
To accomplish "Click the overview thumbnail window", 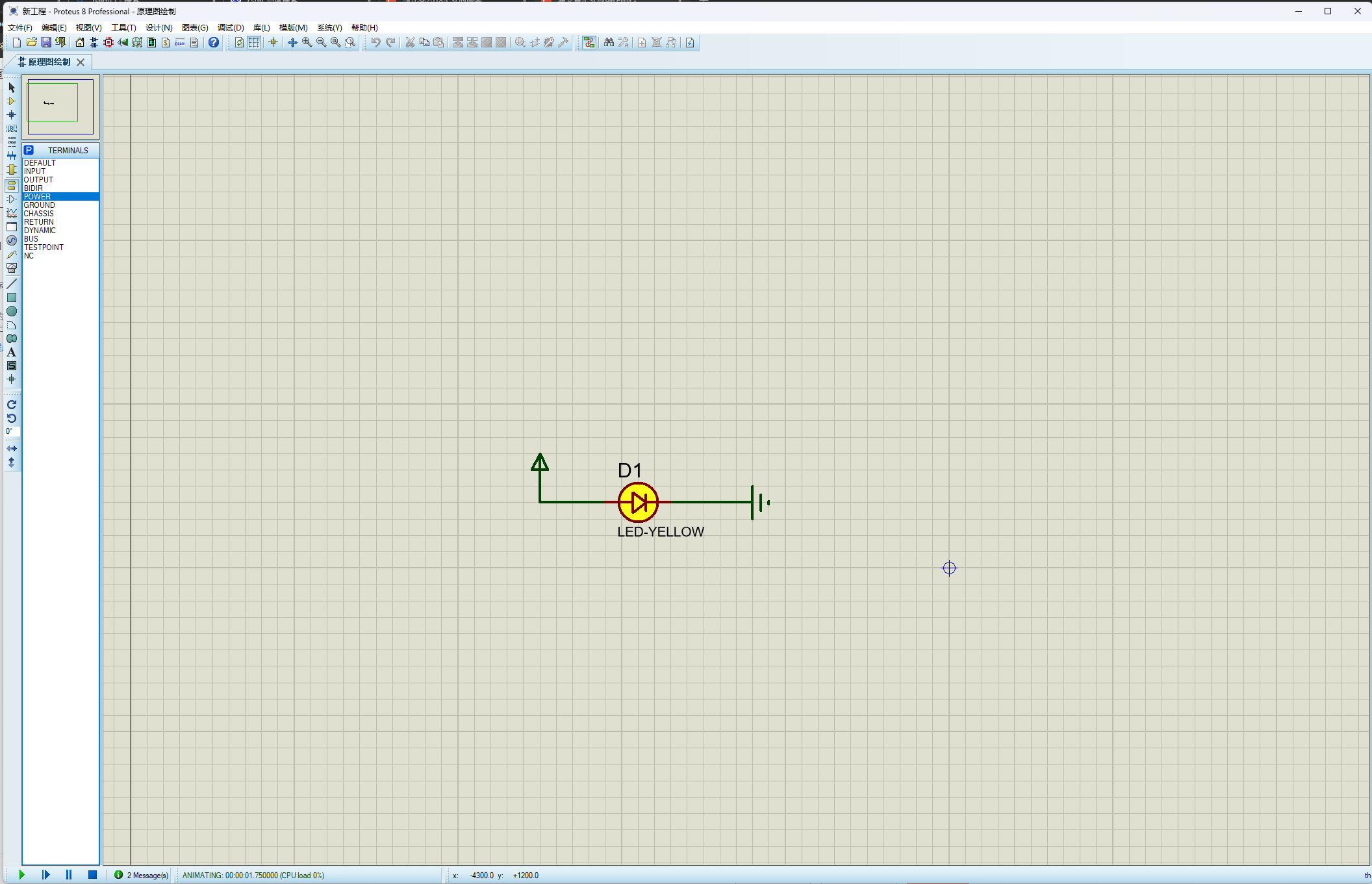I will point(60,106).
